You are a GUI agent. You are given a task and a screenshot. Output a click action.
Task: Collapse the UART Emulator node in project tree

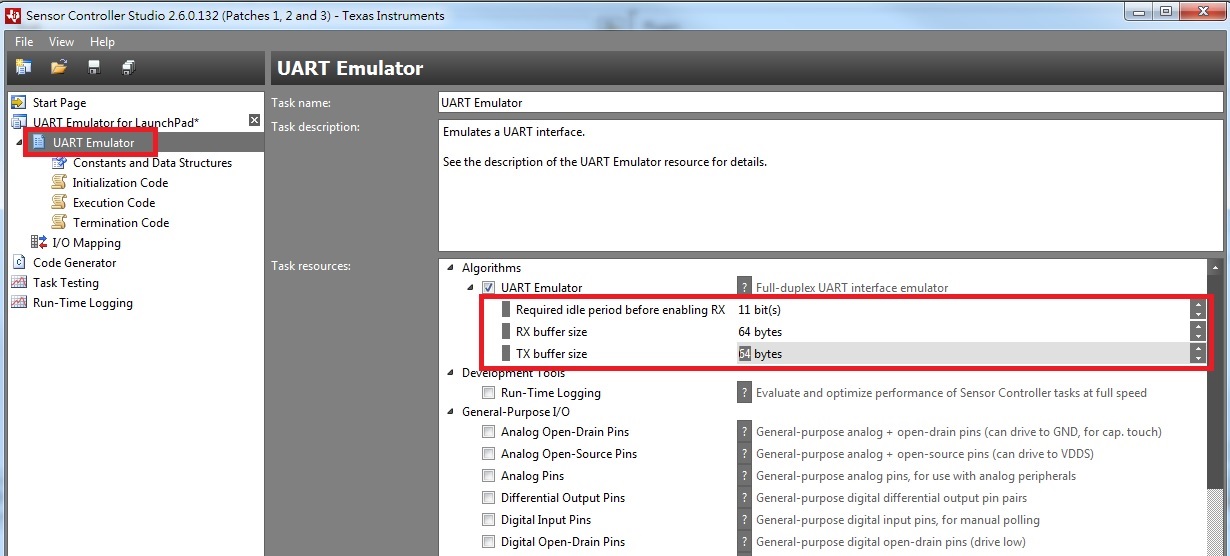click(x=19, y=143)
